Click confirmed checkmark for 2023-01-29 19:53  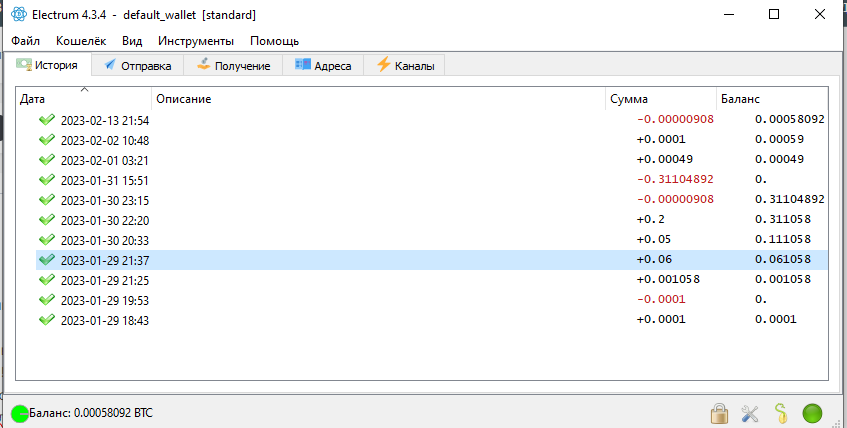(x=47, y=299)
